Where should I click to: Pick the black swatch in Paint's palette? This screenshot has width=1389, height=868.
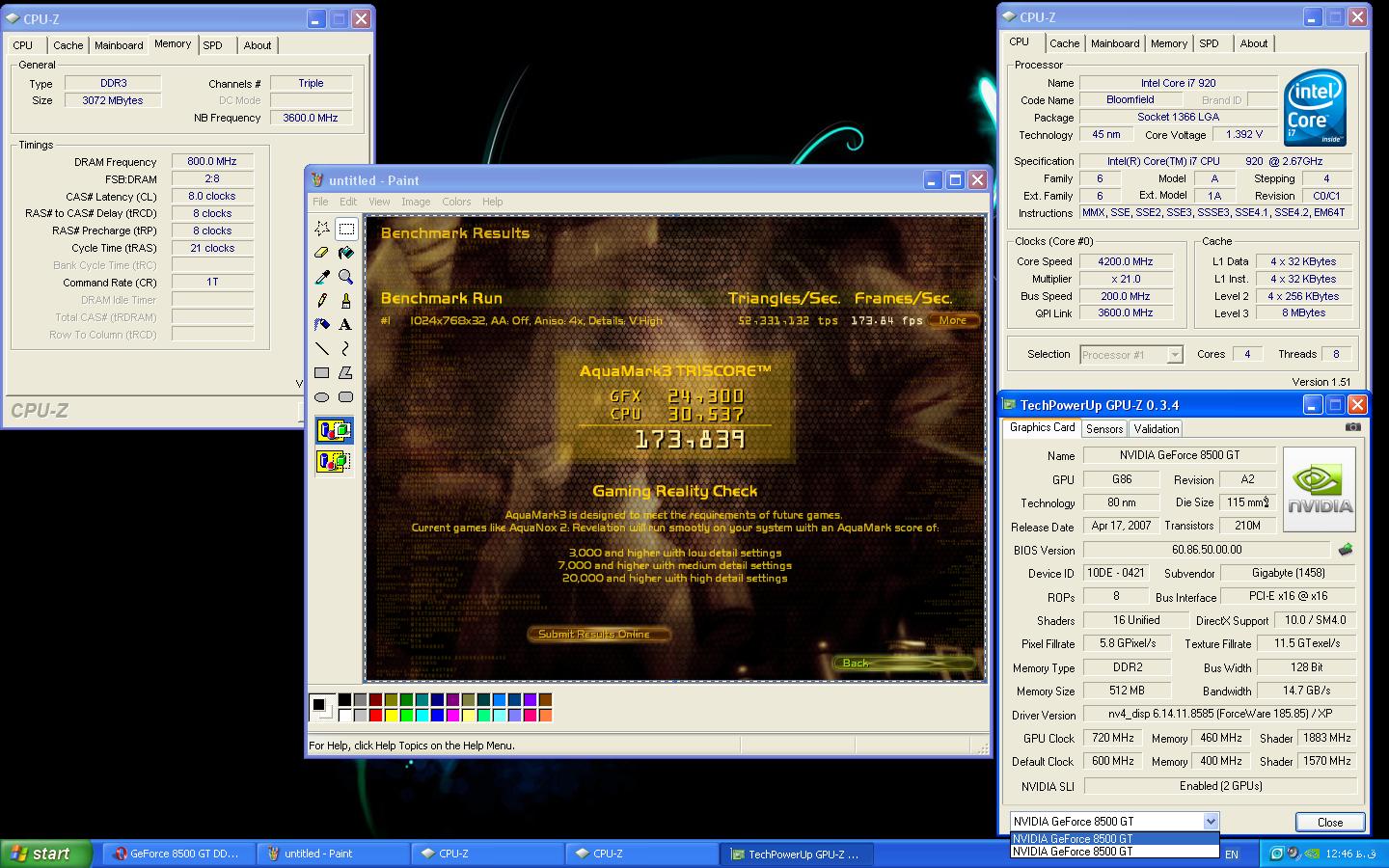[344, 700]
